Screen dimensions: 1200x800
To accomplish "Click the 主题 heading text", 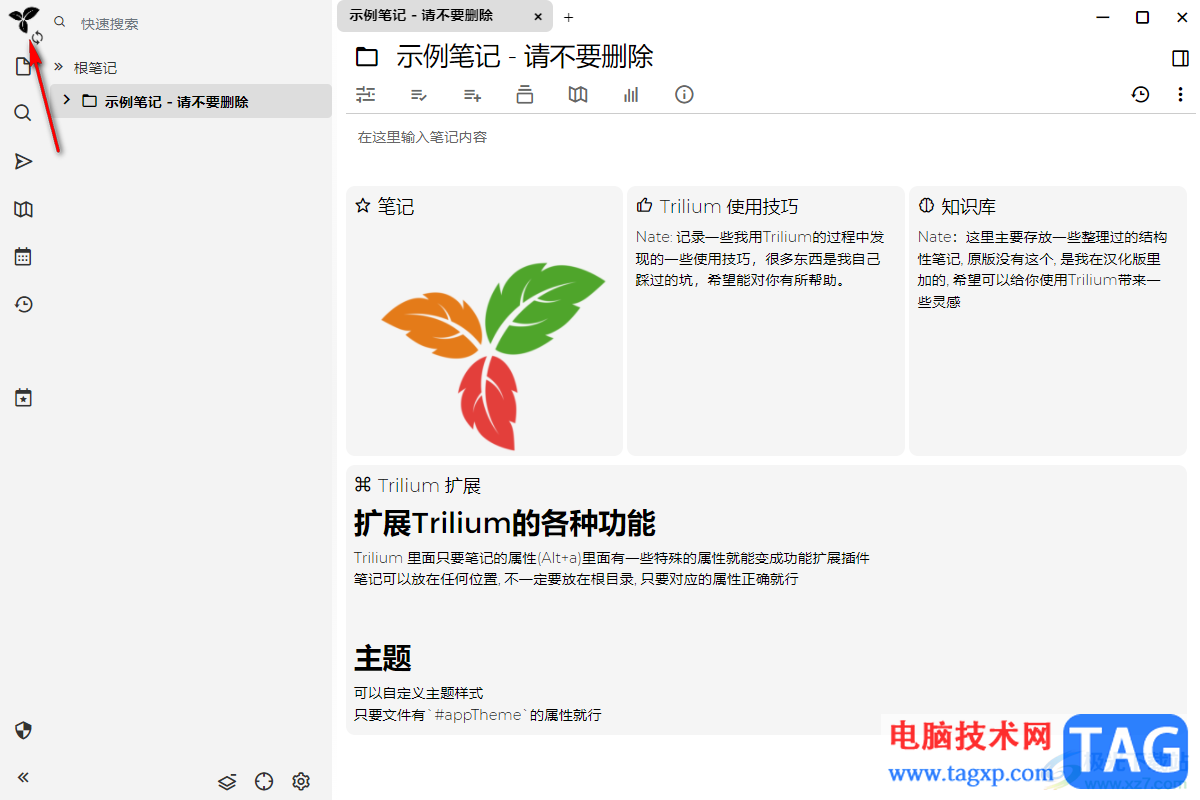I will 383,658.
